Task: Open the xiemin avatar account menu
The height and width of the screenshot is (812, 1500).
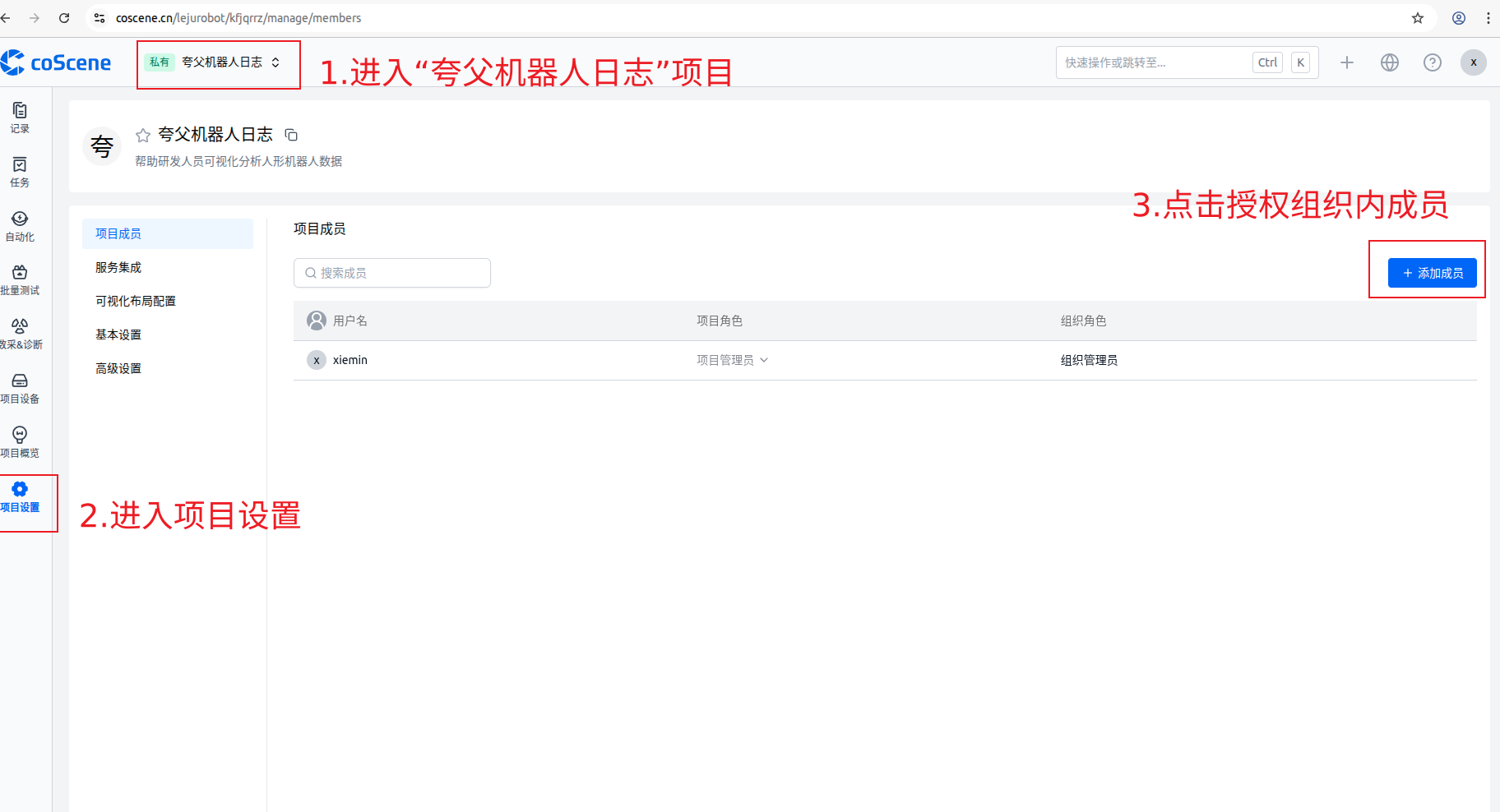Action: [x=1473, y=62]
